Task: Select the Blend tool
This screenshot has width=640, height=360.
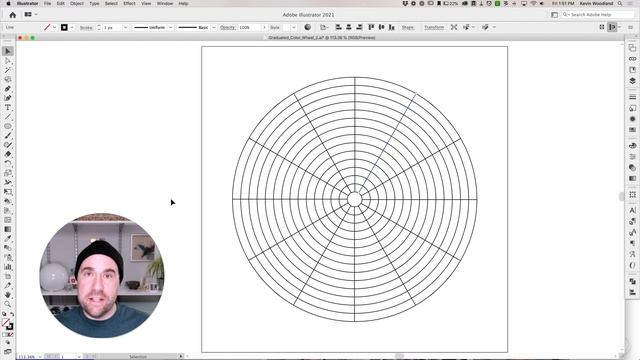Action: pyautogui.click(x=8, y=248)
